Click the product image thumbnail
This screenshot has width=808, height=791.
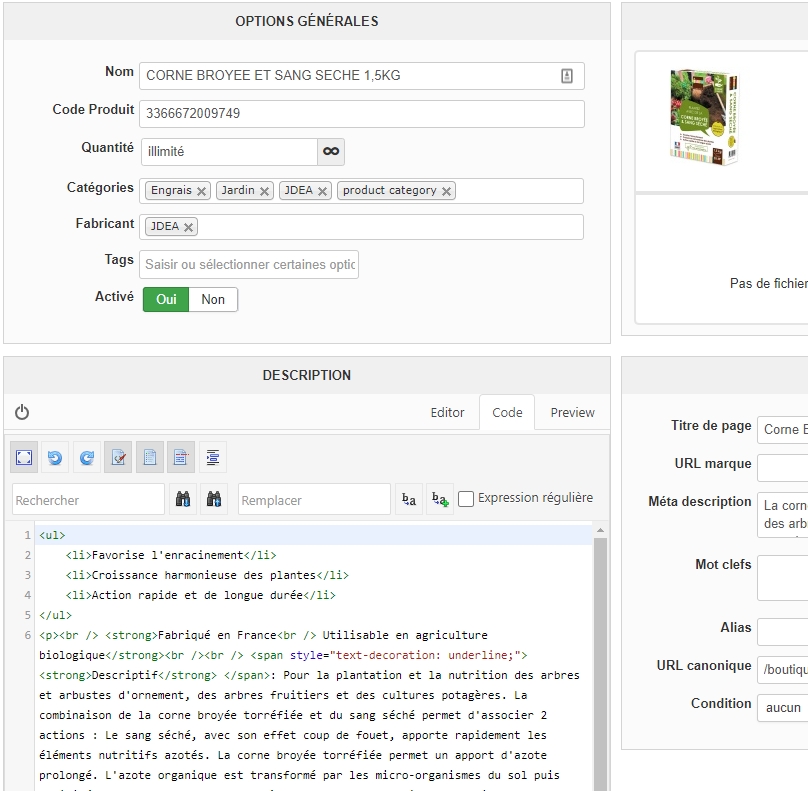[x=703, y=116]
